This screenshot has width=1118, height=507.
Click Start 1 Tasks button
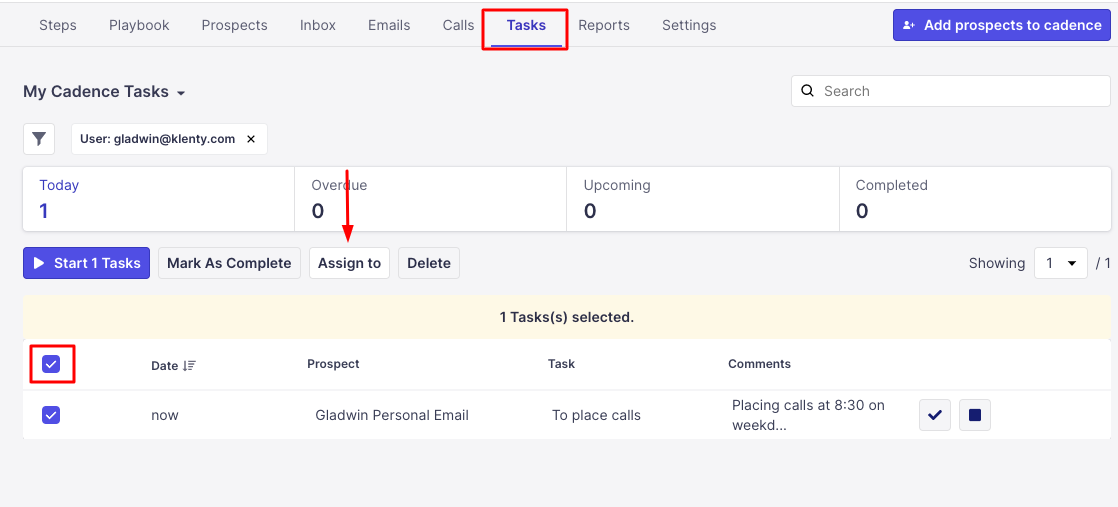pos(86,263)
